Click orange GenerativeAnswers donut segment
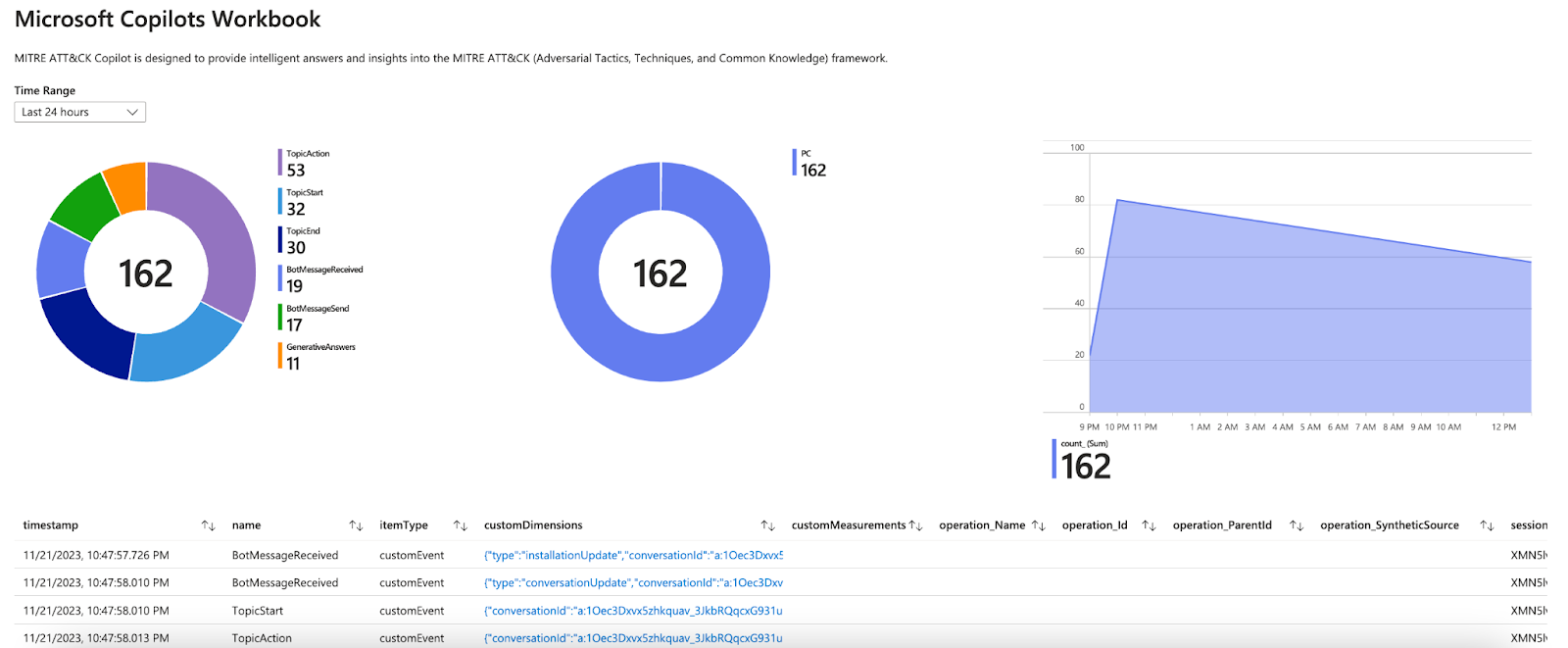The height and width of the screenshot is (648, 1568). pyautogui.click(x=127, y=186)
